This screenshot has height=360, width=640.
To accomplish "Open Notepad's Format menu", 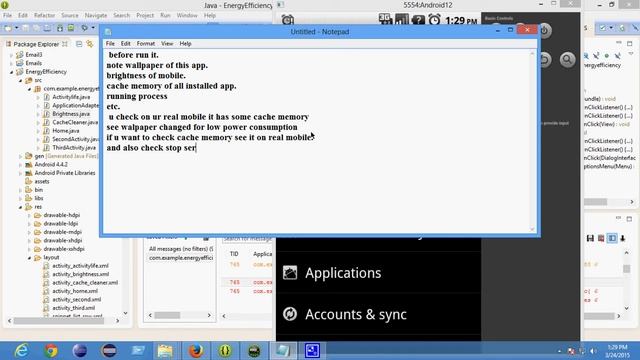I will (x=146, y=44).
